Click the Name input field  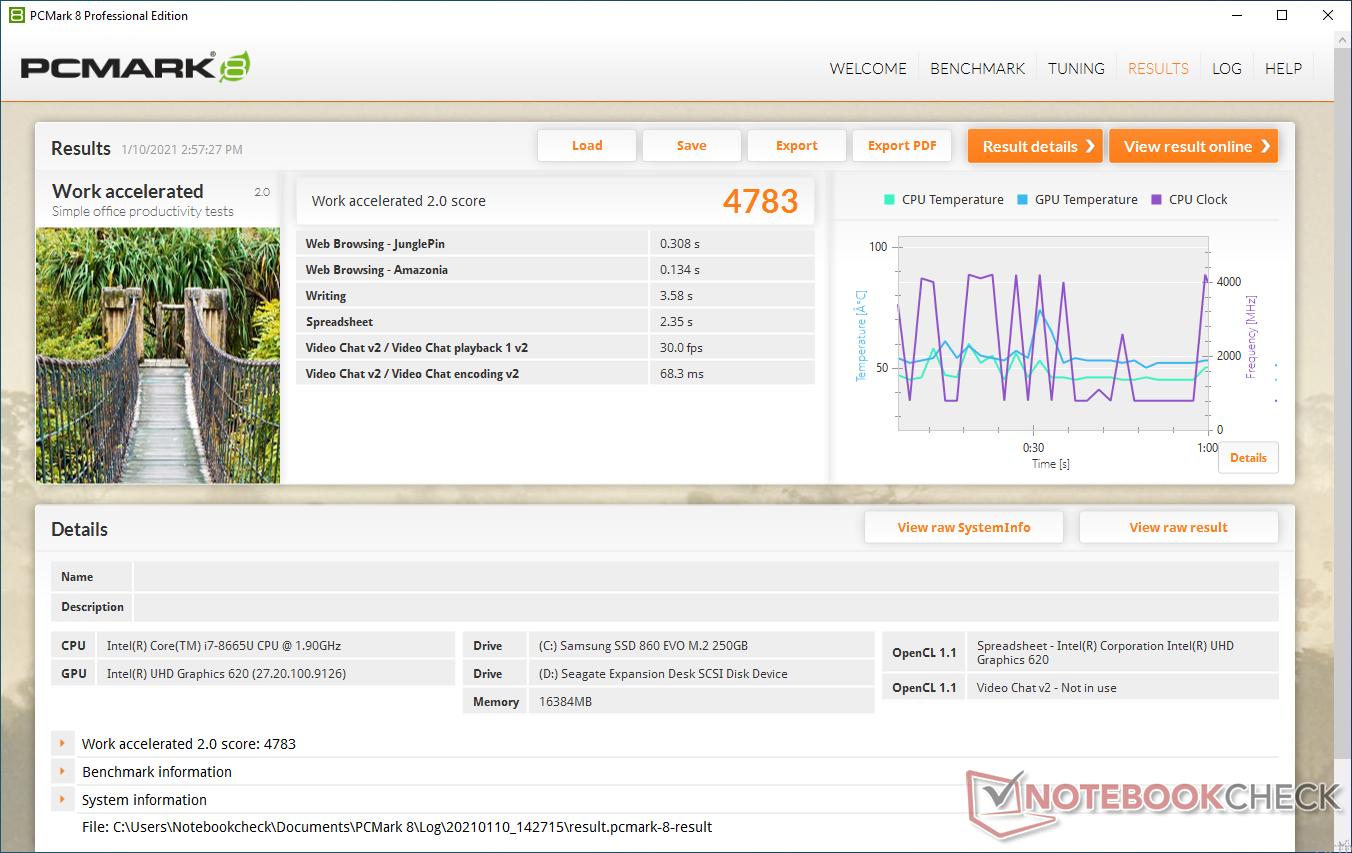pyautogui.click(x=705, y=577)
